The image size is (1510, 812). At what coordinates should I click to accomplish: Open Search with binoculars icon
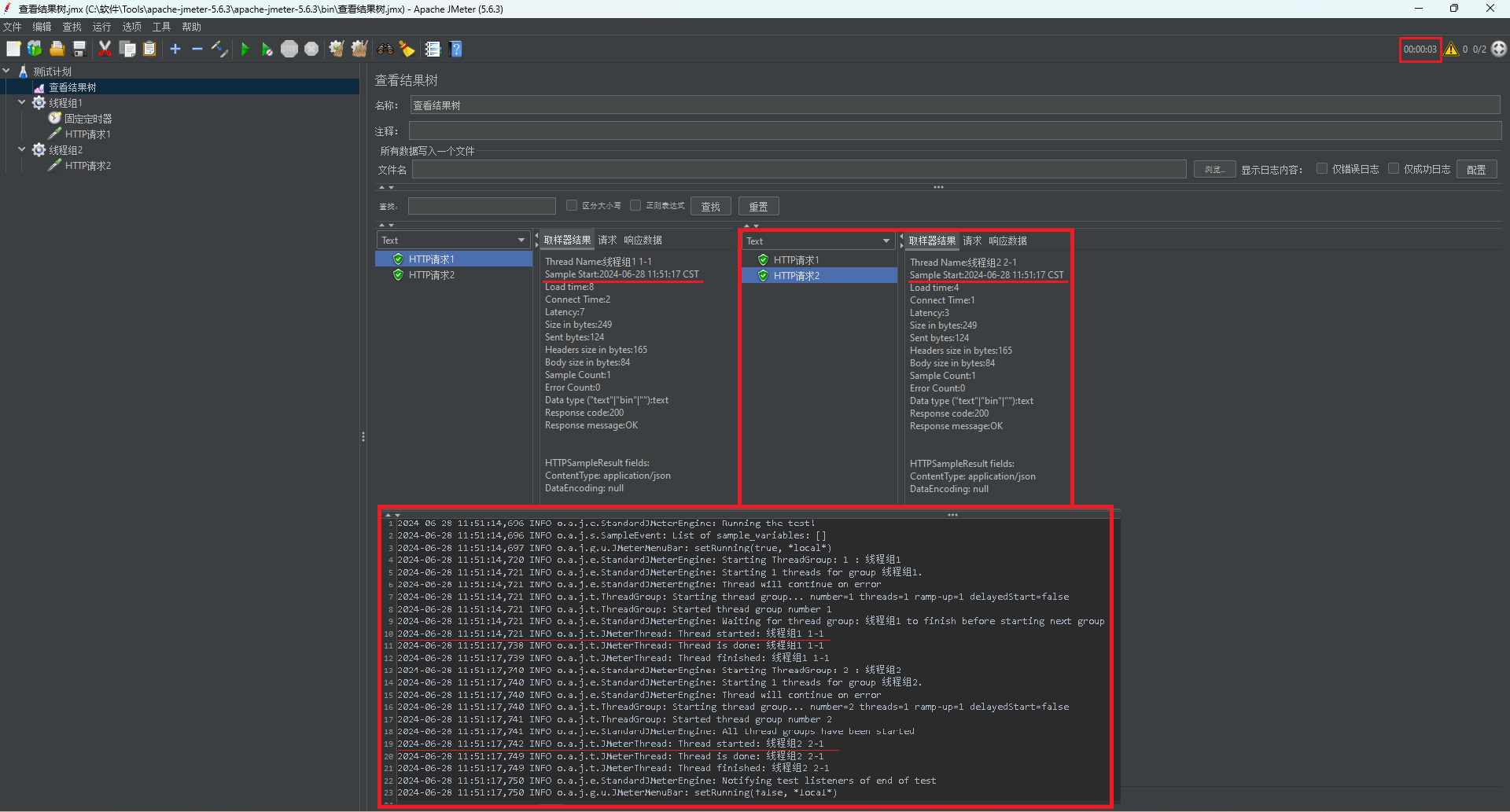click(x=385, y=49)
